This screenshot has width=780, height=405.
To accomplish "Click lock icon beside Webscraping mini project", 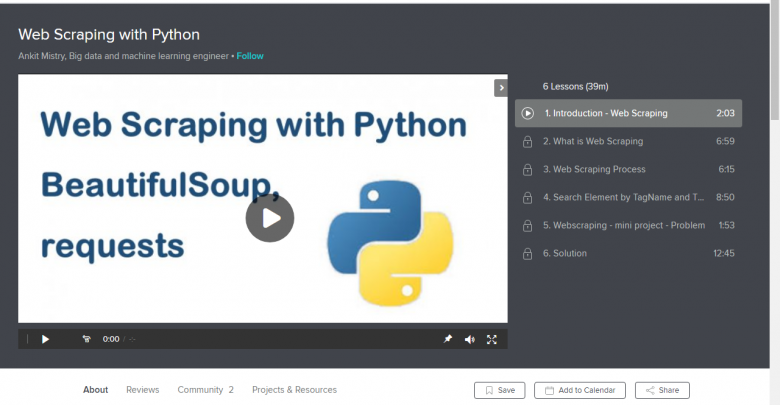I will pyautogui.click(x=527, y=226).
